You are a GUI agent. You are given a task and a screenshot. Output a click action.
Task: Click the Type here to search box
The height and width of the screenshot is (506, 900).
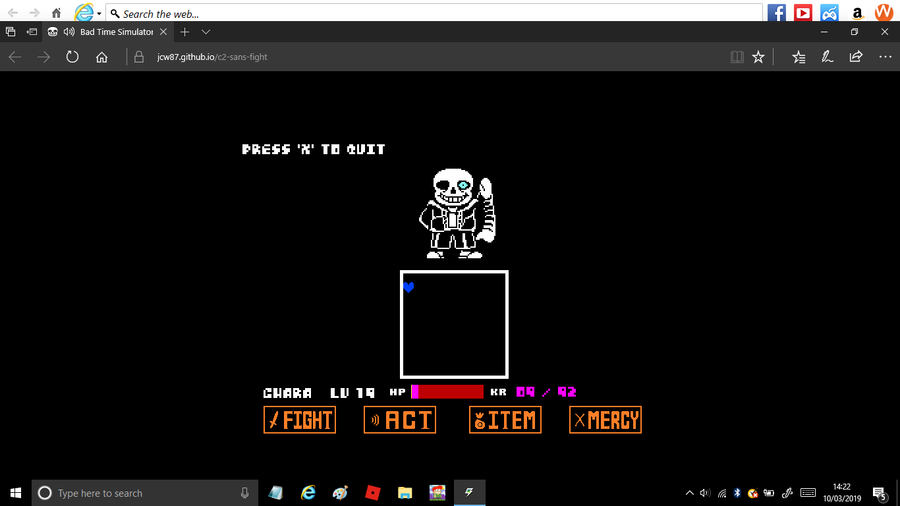point(145,493)
